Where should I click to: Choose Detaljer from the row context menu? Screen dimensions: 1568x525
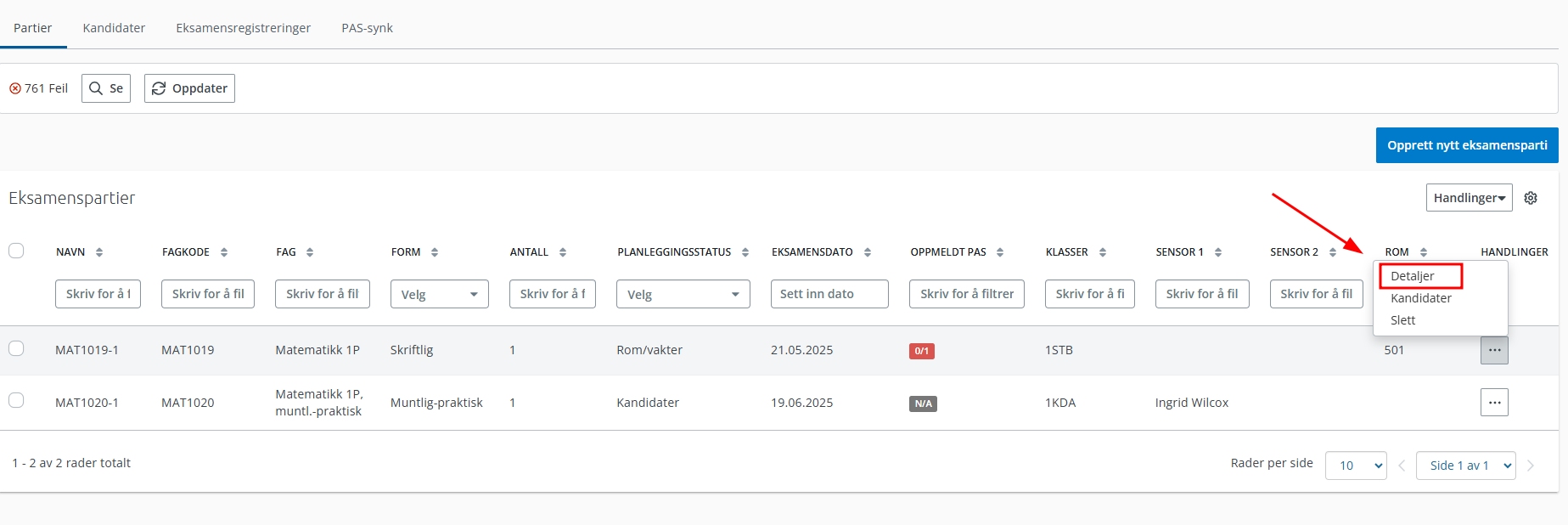coord(1413,276)
